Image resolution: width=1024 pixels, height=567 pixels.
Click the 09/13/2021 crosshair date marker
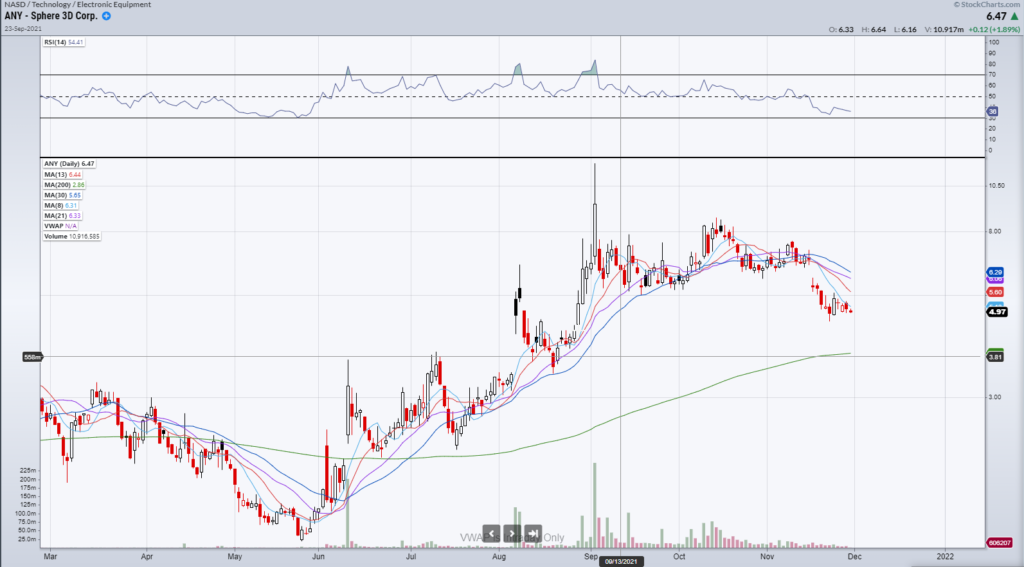click(x=620, y=561)
